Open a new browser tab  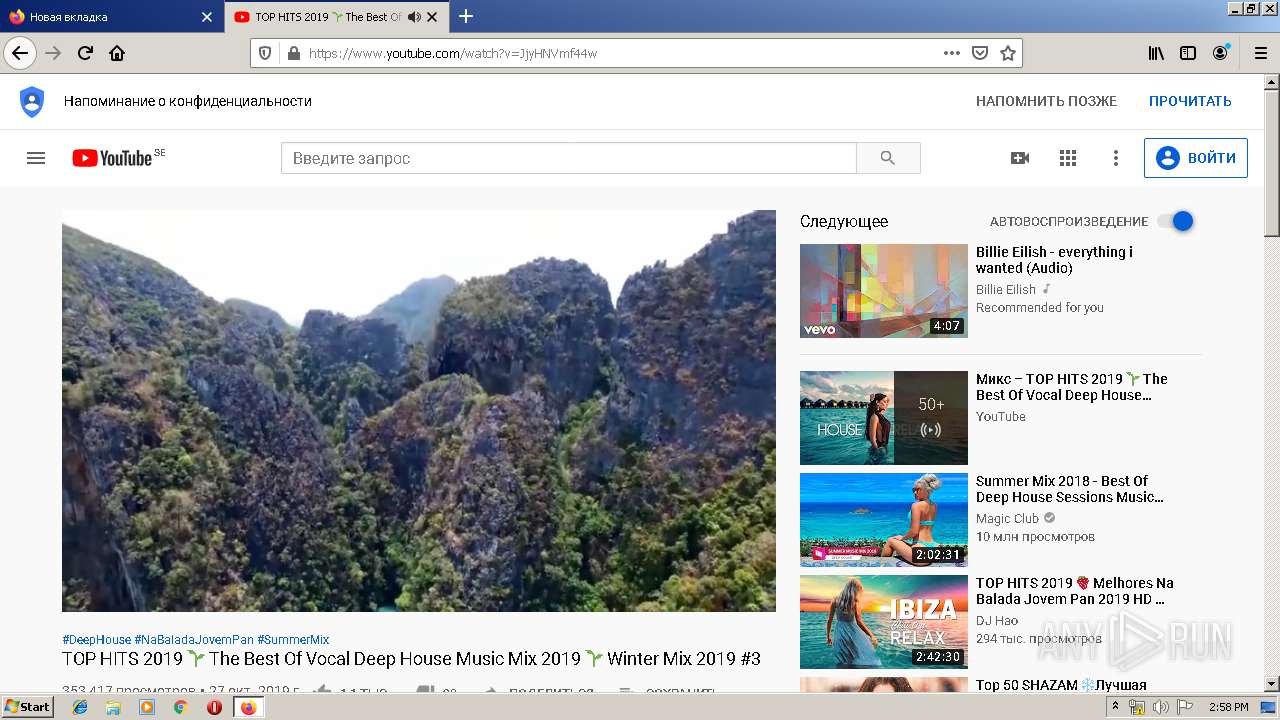tap(466, 16)
